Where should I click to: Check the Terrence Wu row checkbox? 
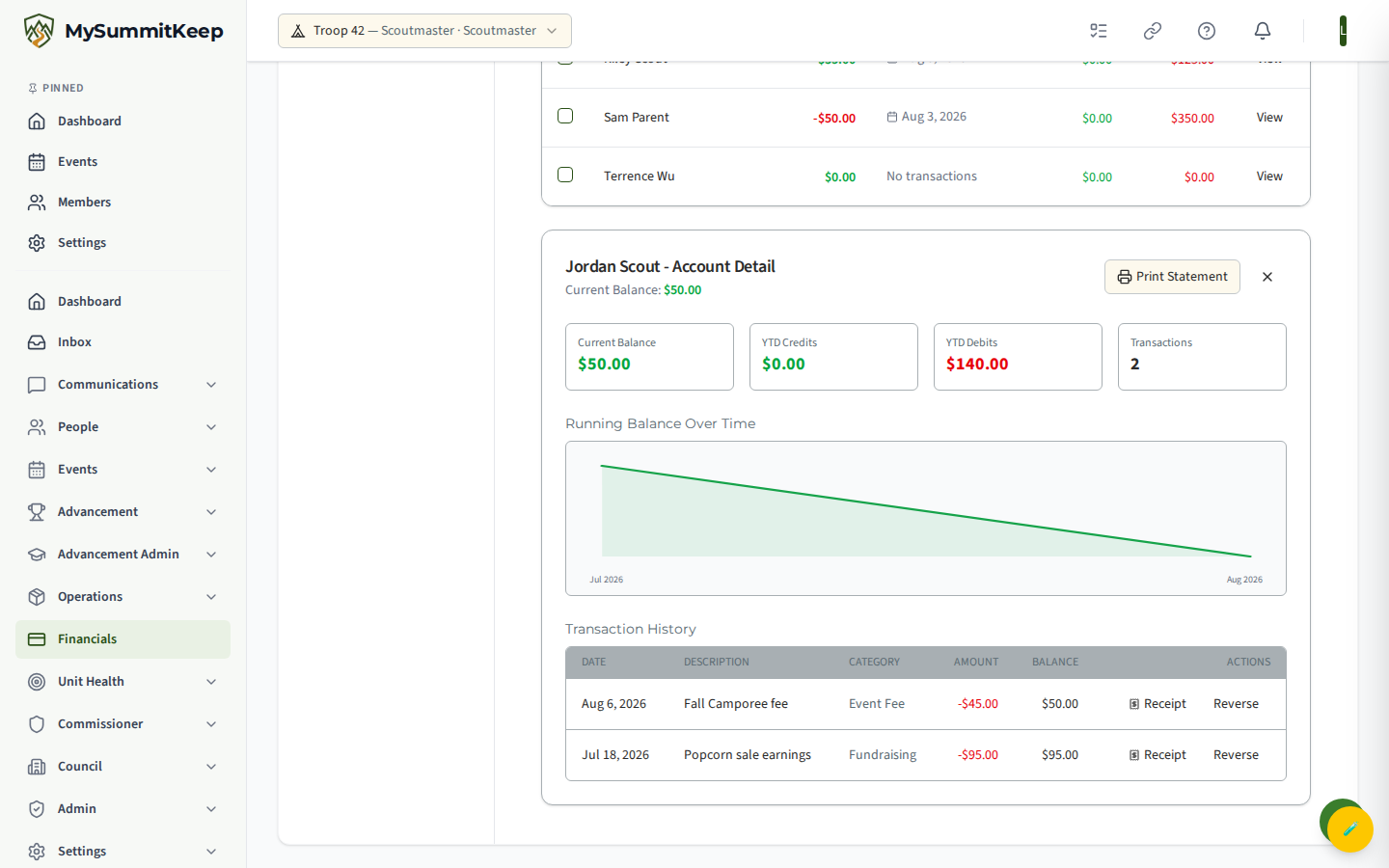pyautogui.click(x=565, y=175)
